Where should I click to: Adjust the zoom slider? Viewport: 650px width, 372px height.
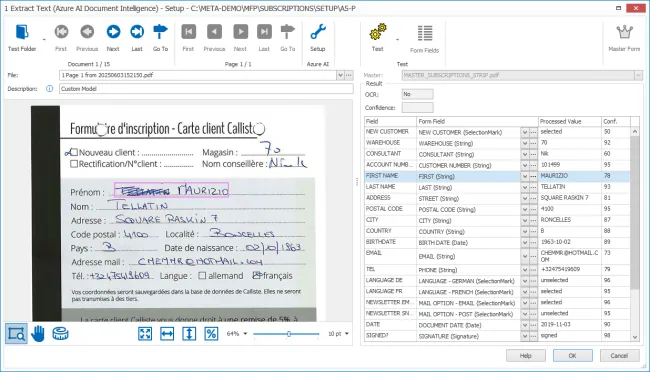289,333
